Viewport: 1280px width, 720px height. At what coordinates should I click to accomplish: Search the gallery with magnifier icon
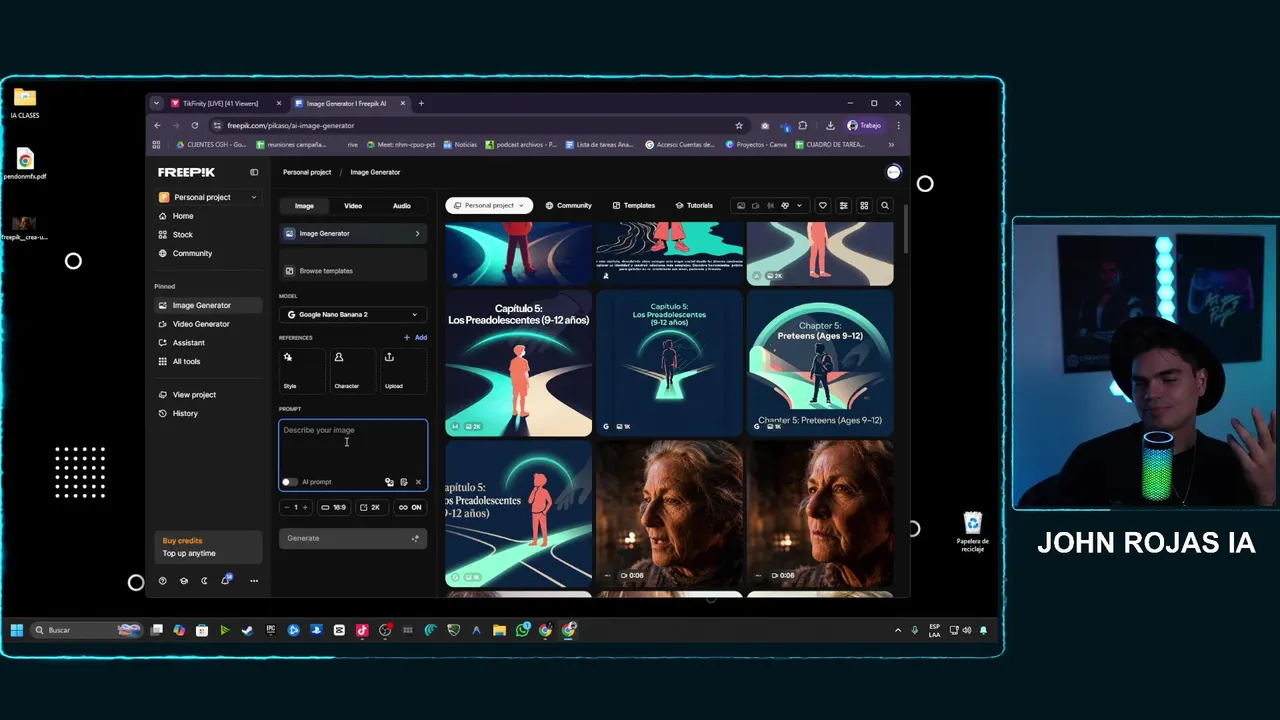pos(885,206)
